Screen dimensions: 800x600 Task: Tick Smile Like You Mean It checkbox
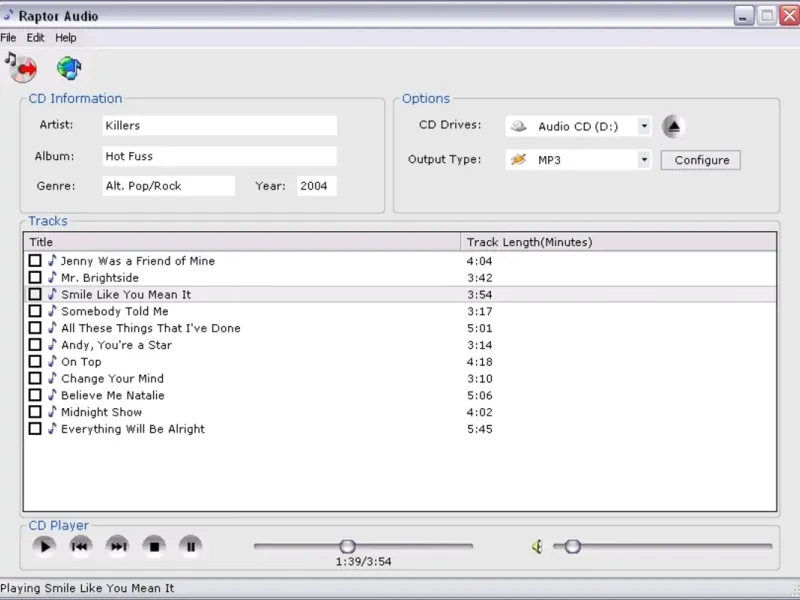coord(35,294)
